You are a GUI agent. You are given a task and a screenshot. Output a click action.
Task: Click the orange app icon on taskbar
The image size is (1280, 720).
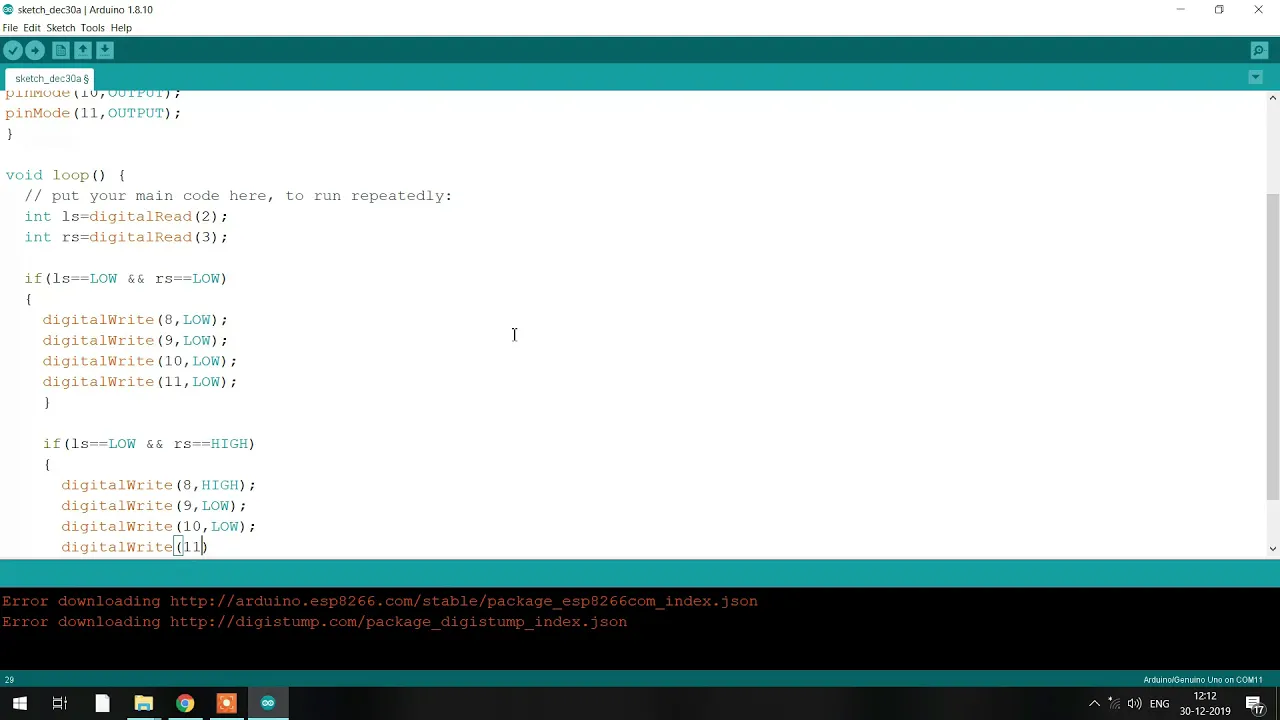coord(226,703)
